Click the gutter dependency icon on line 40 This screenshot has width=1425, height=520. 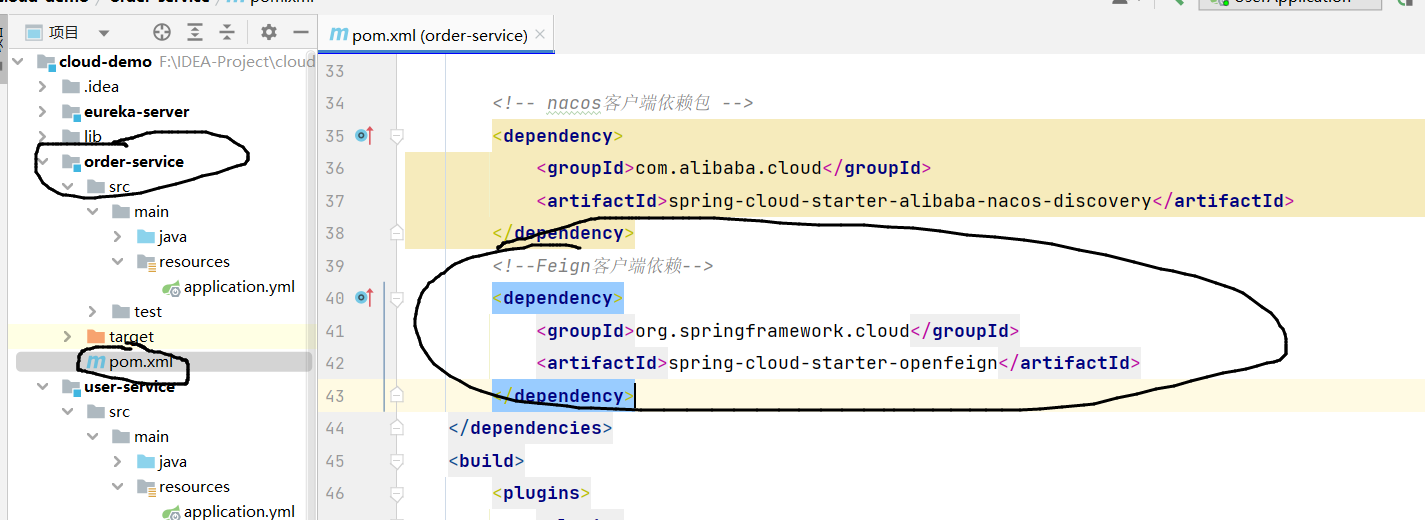364,298
